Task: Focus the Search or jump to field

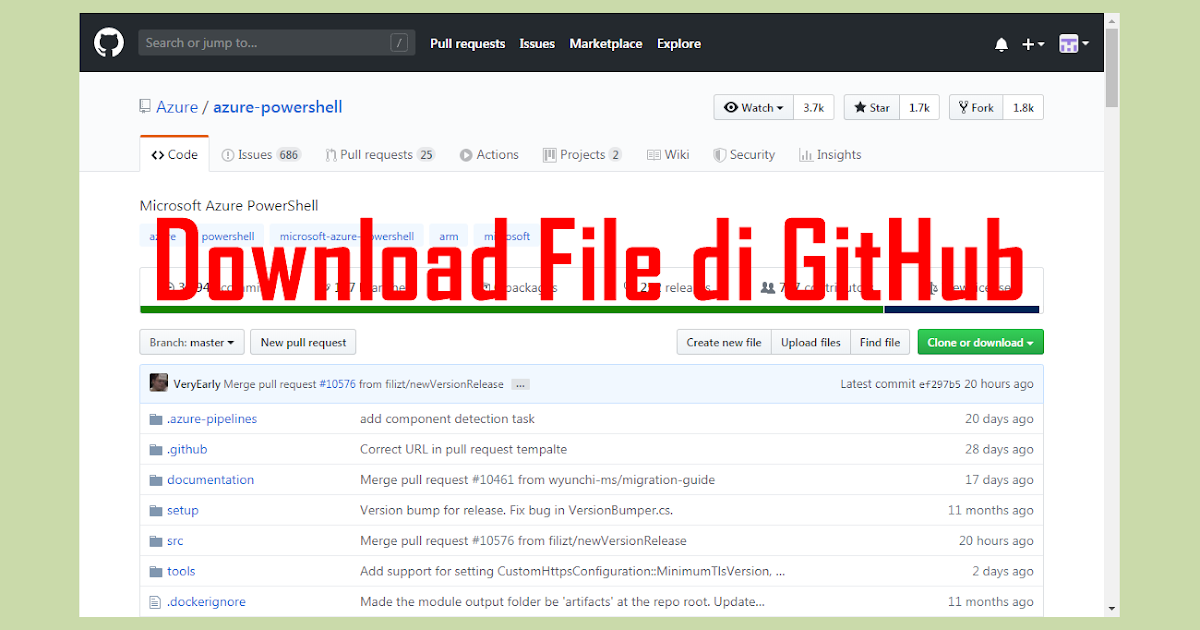Action: (x=277, y=43)
